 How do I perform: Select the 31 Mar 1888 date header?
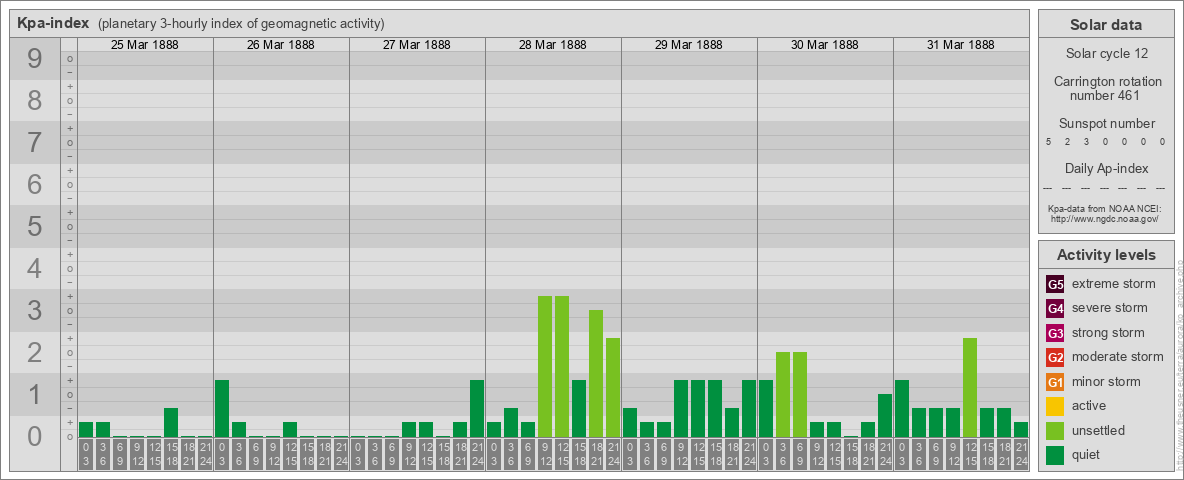[x=960, y=45]
